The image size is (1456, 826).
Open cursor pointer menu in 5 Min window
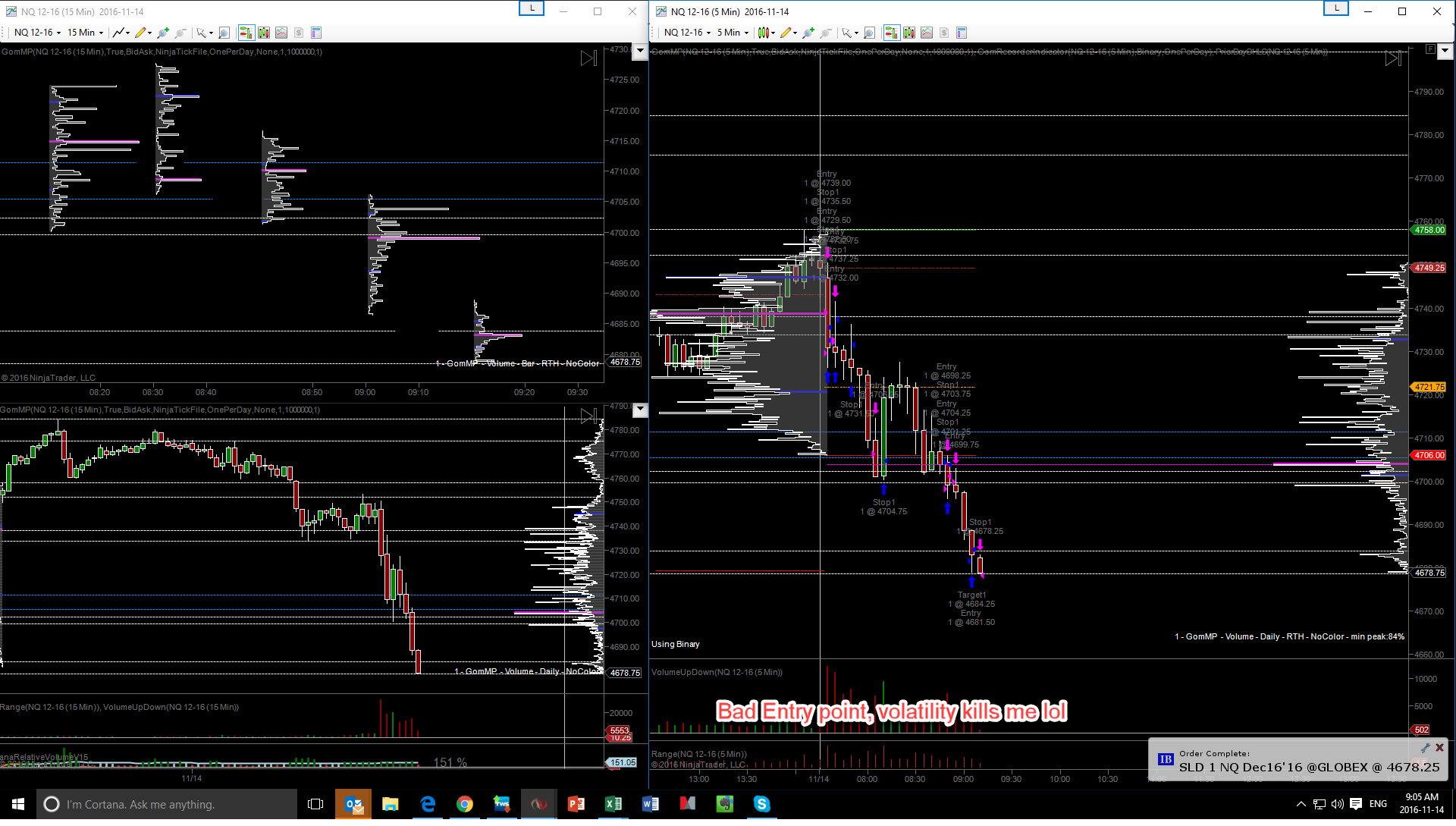(x=849, y=33)
